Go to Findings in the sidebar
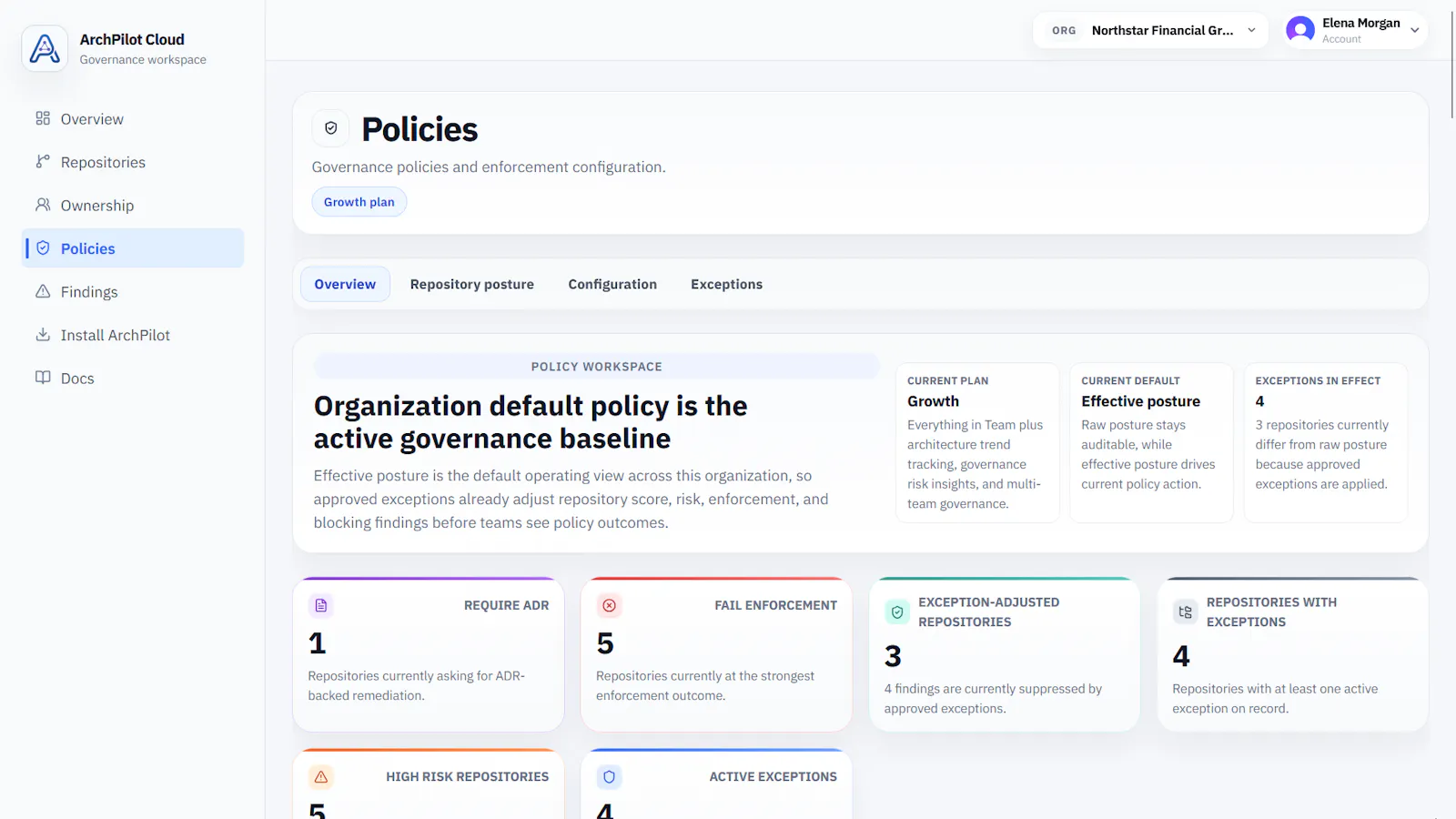The height and width of the screenshot is (819, 1456). (x=133, y=291)
